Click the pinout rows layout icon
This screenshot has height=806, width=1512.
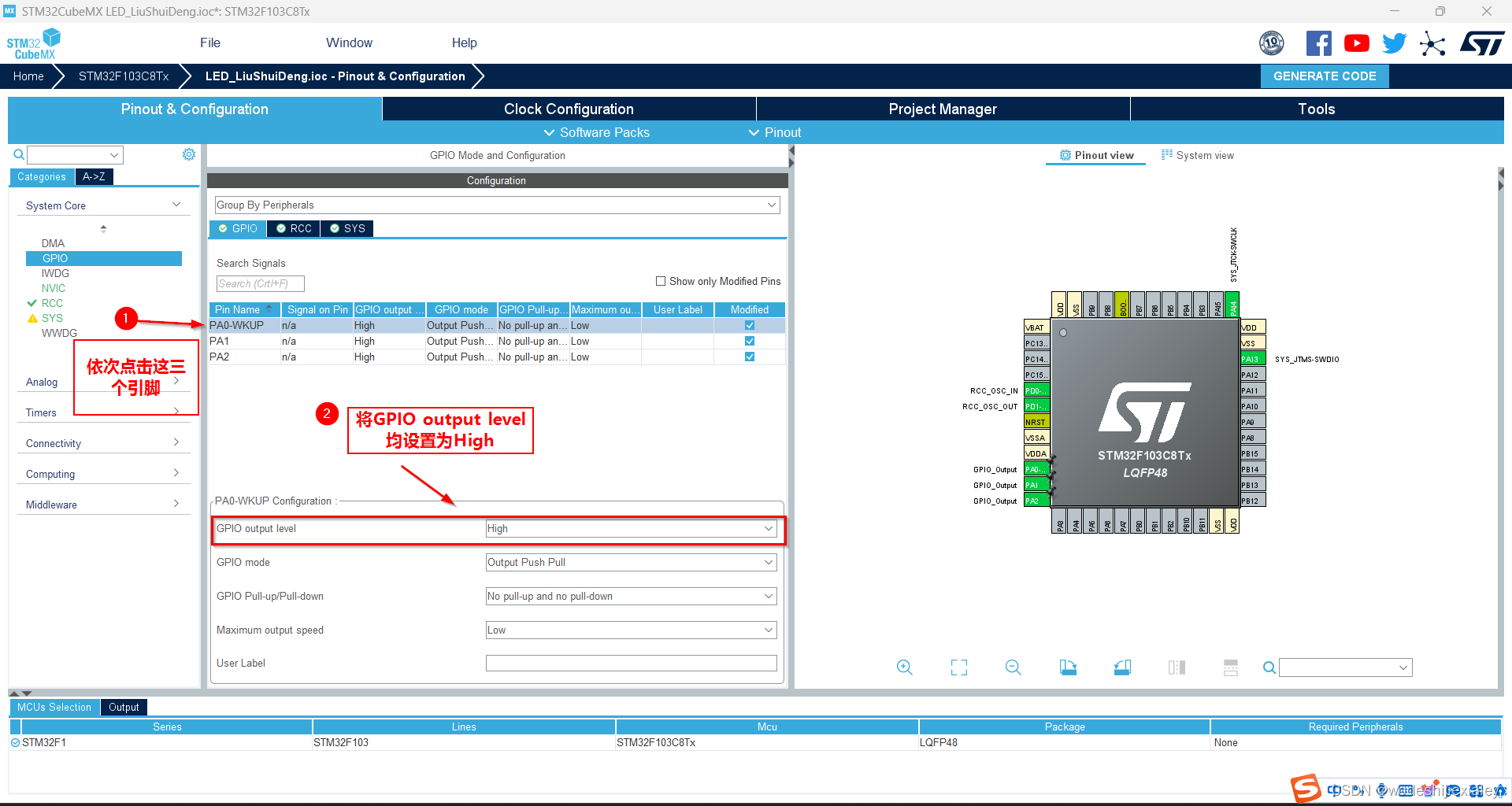pos(1231,667)
